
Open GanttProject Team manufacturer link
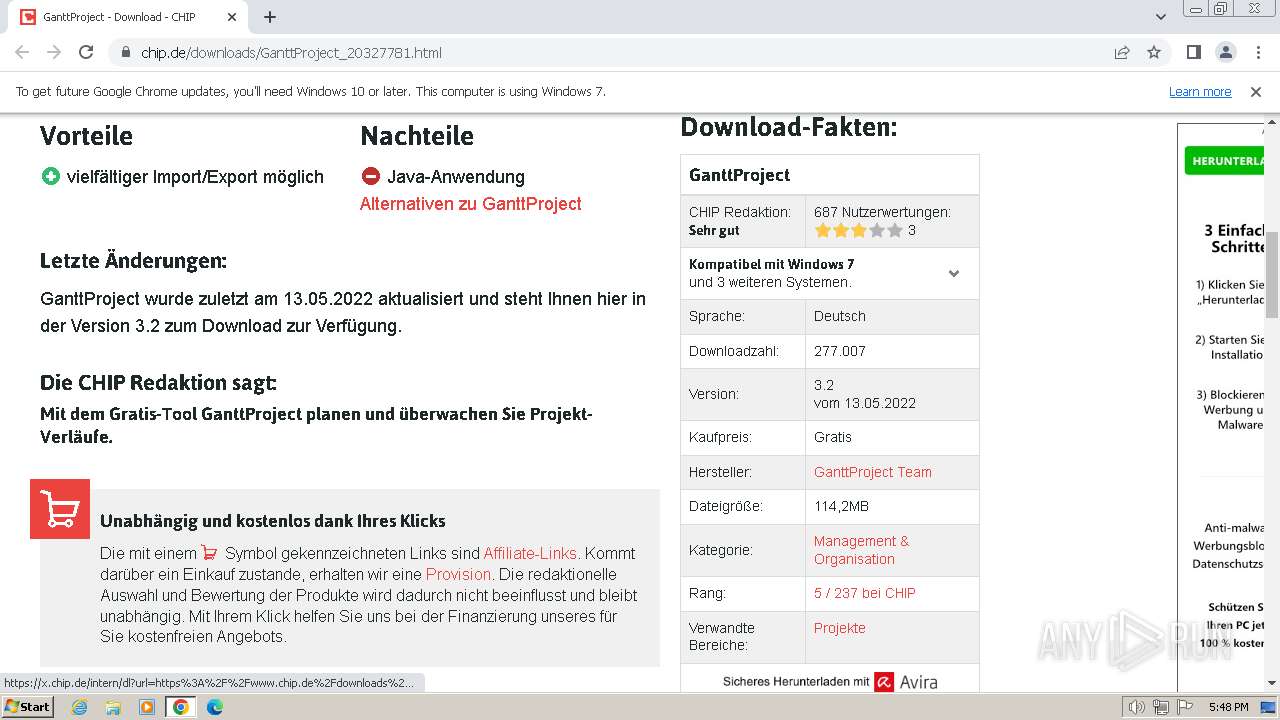872,472
